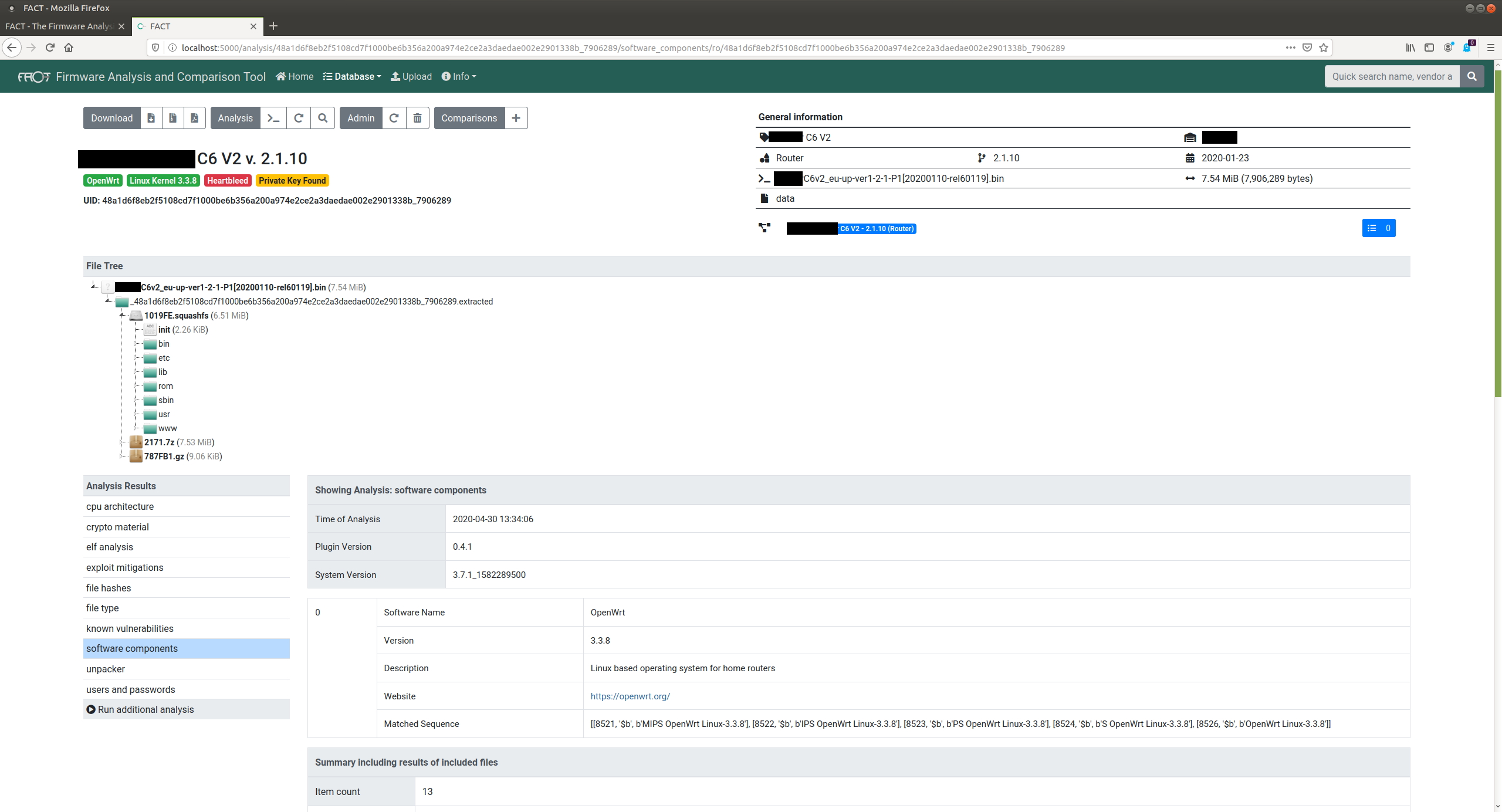The width and height of the screenshot is (1502, 812).
Task: Add to Comparisons with the plus icon
Action: click(516, 118)
